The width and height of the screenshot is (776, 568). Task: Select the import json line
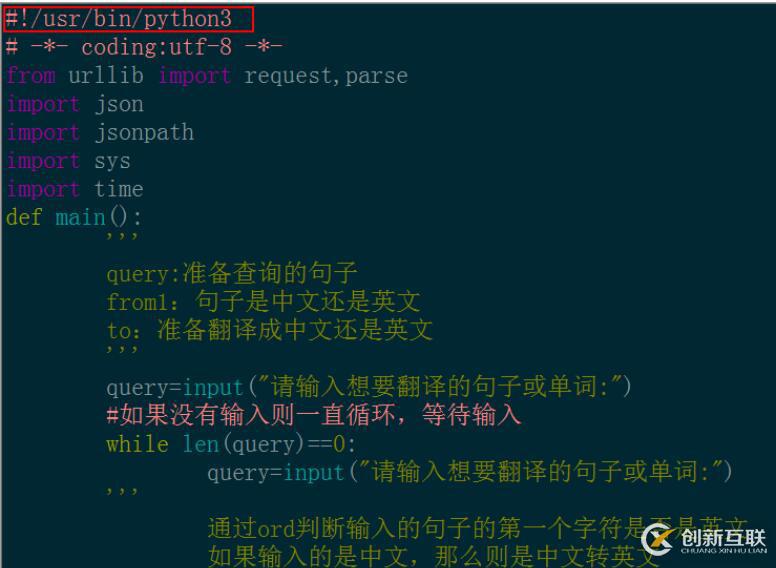(75, 104)
